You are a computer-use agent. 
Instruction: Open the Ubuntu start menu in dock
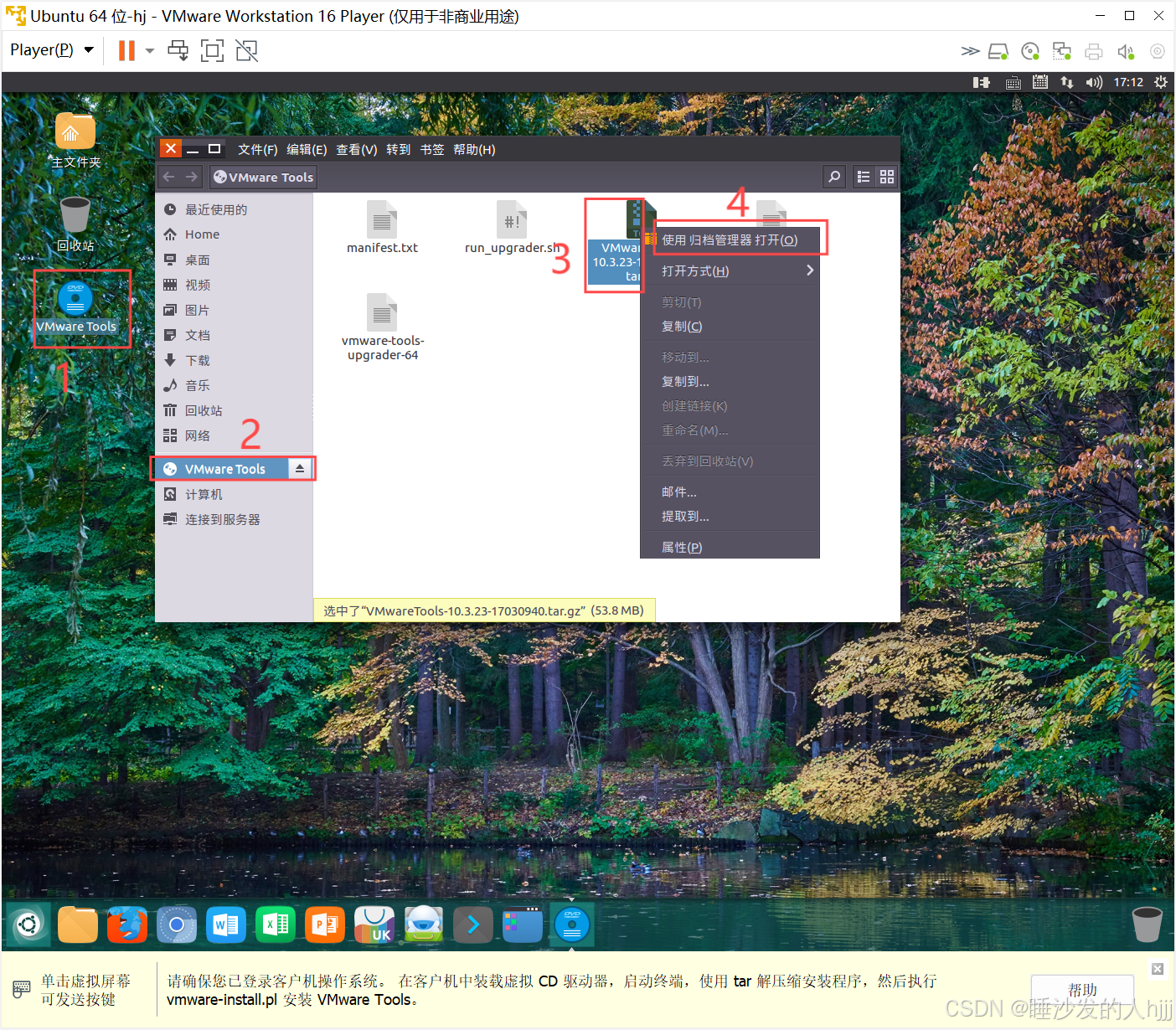pyautogui.click(x=28, y=925)
